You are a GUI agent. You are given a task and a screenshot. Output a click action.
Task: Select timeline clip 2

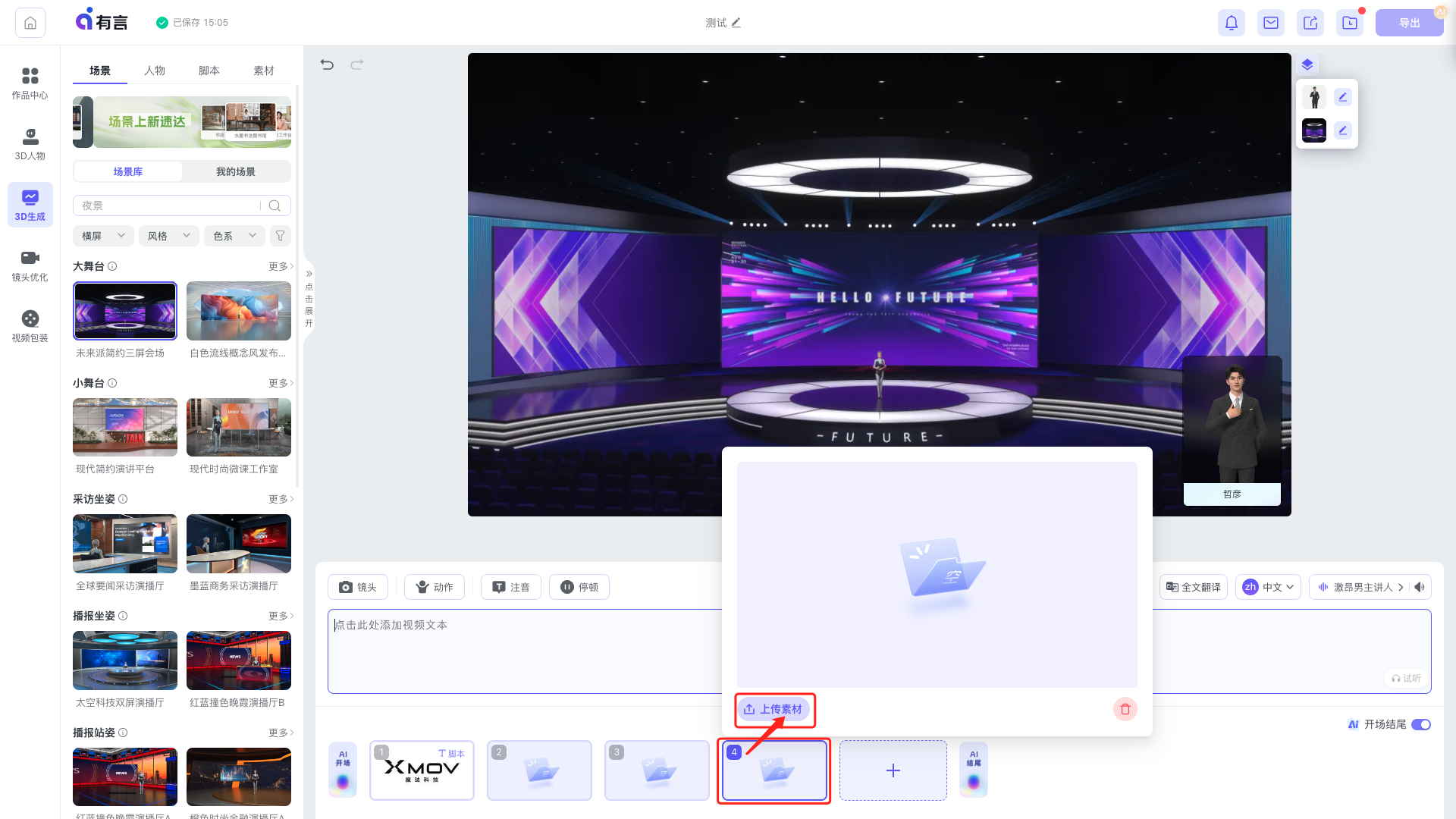click(539, 770)
